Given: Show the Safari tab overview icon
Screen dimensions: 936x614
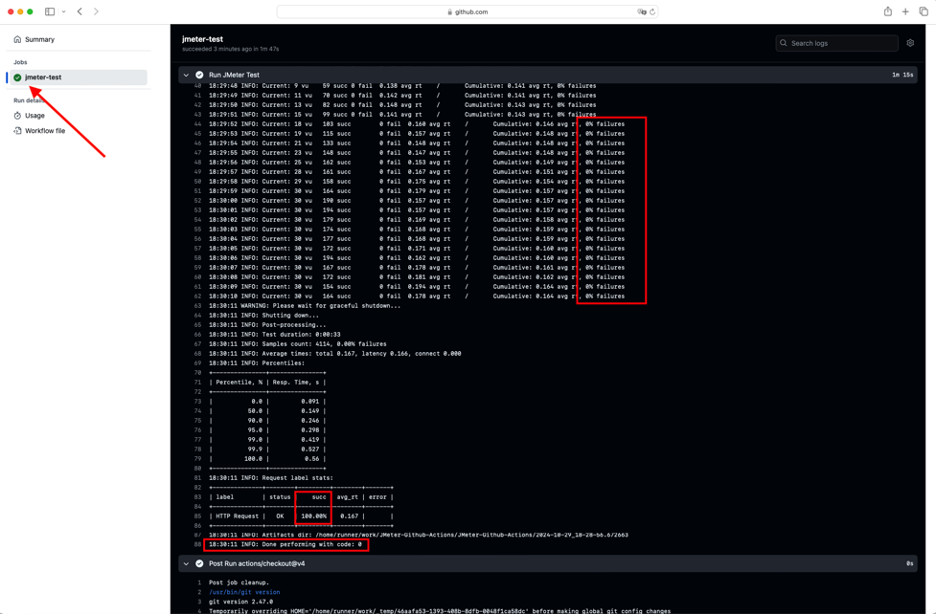Looking at the screenshot, I should tap(923, 11).
